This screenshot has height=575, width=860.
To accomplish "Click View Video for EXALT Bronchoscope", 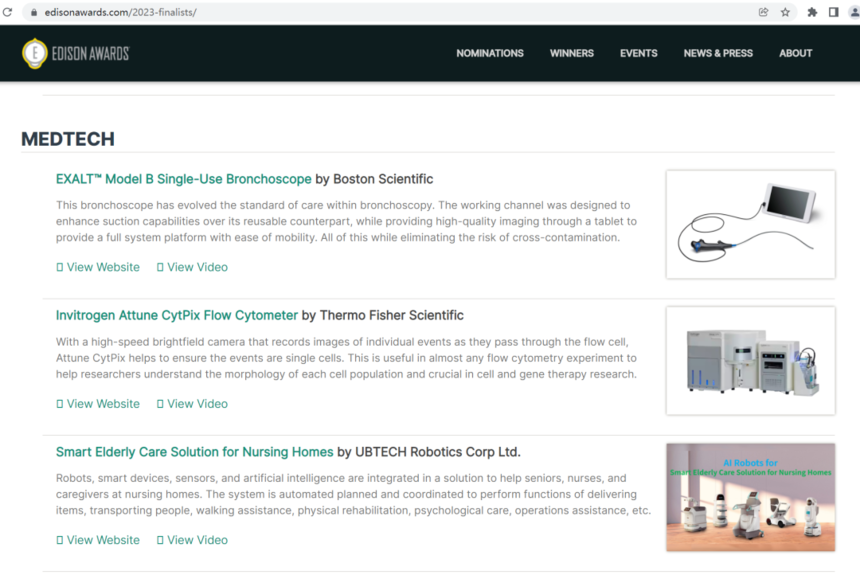I will point(193,267).
